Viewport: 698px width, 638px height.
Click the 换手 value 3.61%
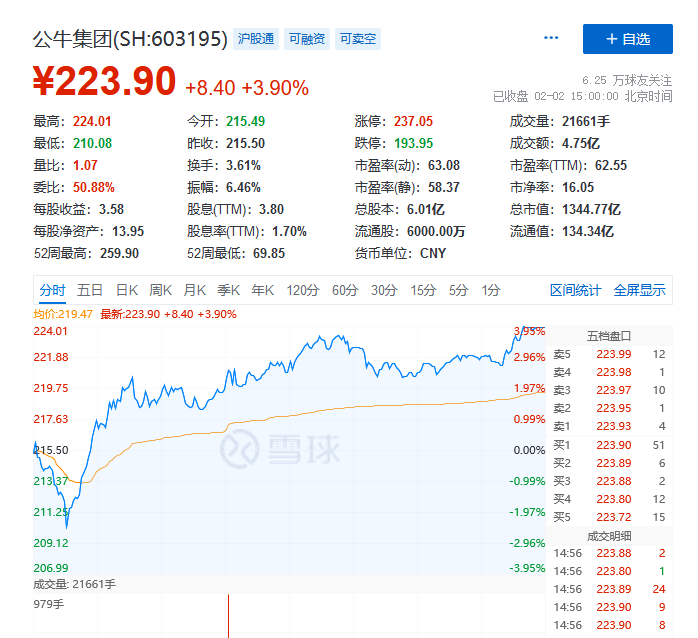(243, 165)
